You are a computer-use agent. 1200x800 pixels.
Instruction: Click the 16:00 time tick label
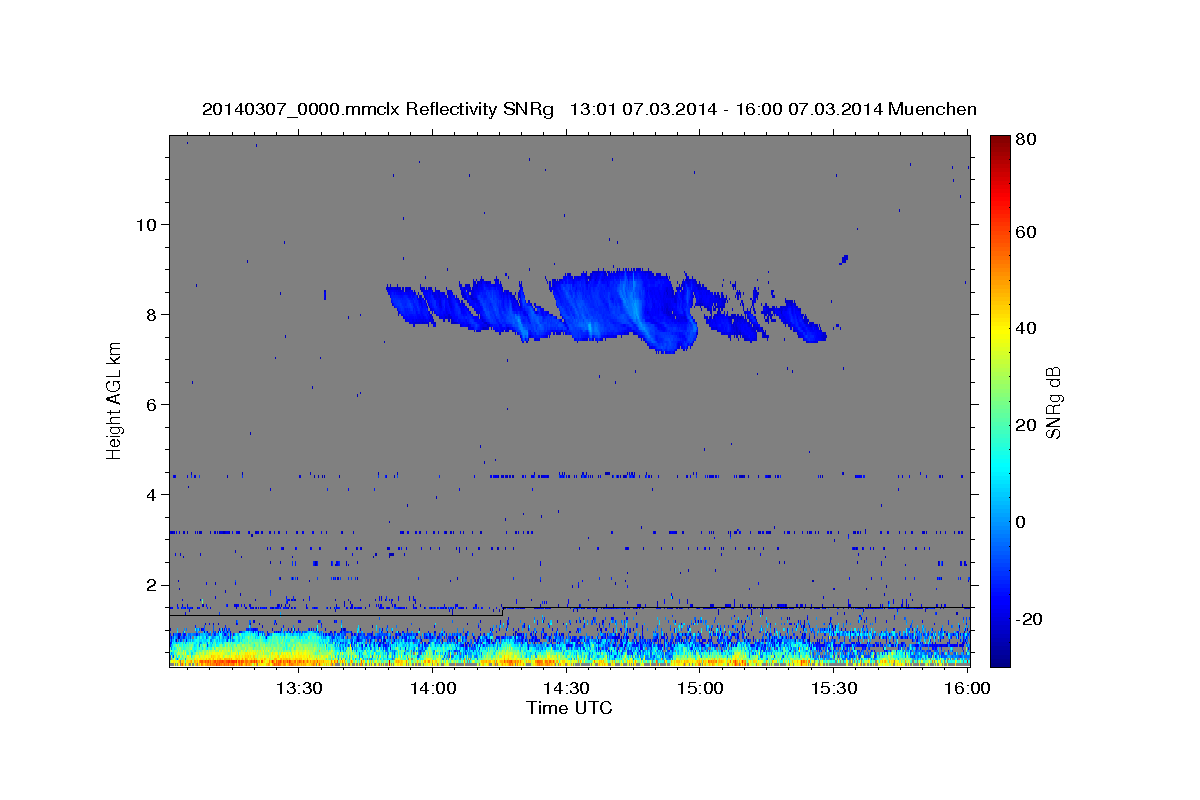pyautogui.click(x=968, y=688)
